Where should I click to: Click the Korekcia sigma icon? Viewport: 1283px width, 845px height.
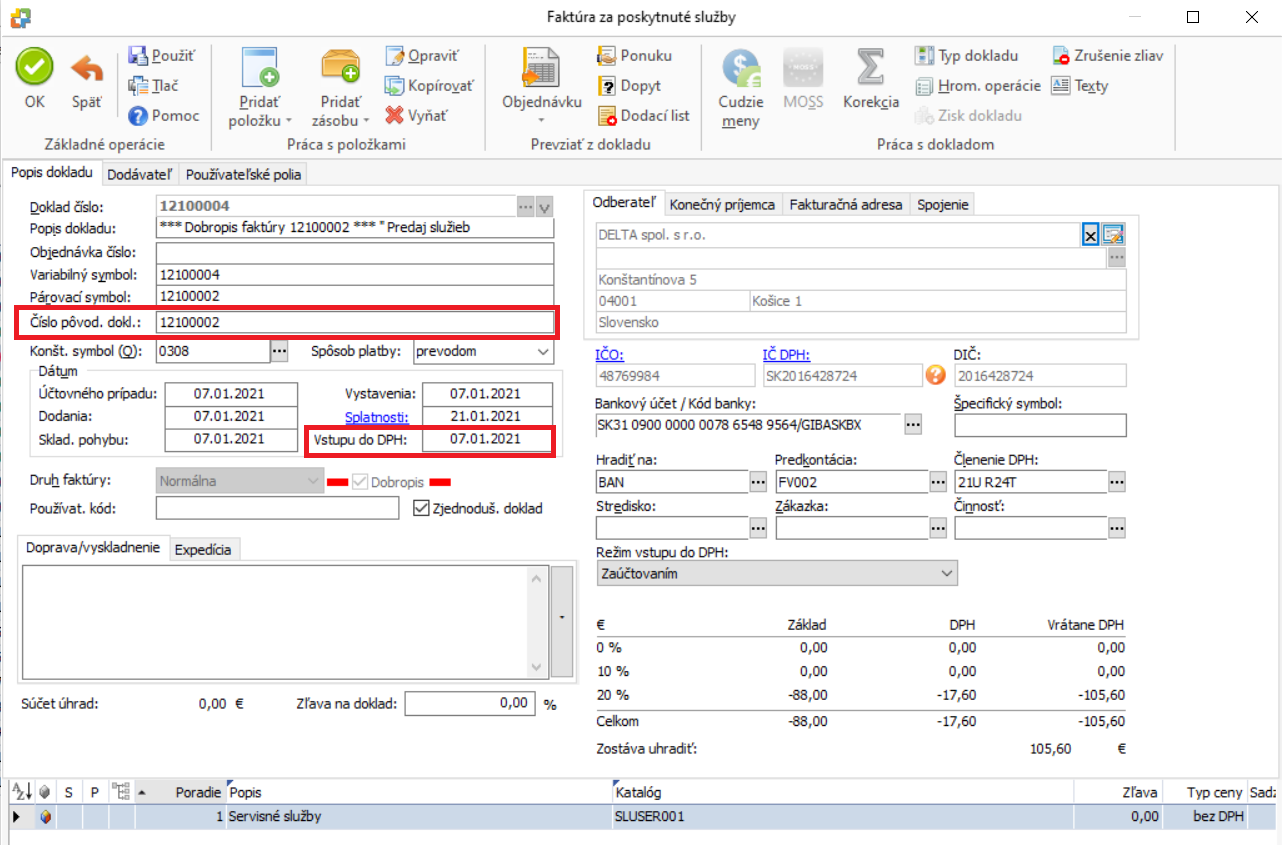coord(870,70)
